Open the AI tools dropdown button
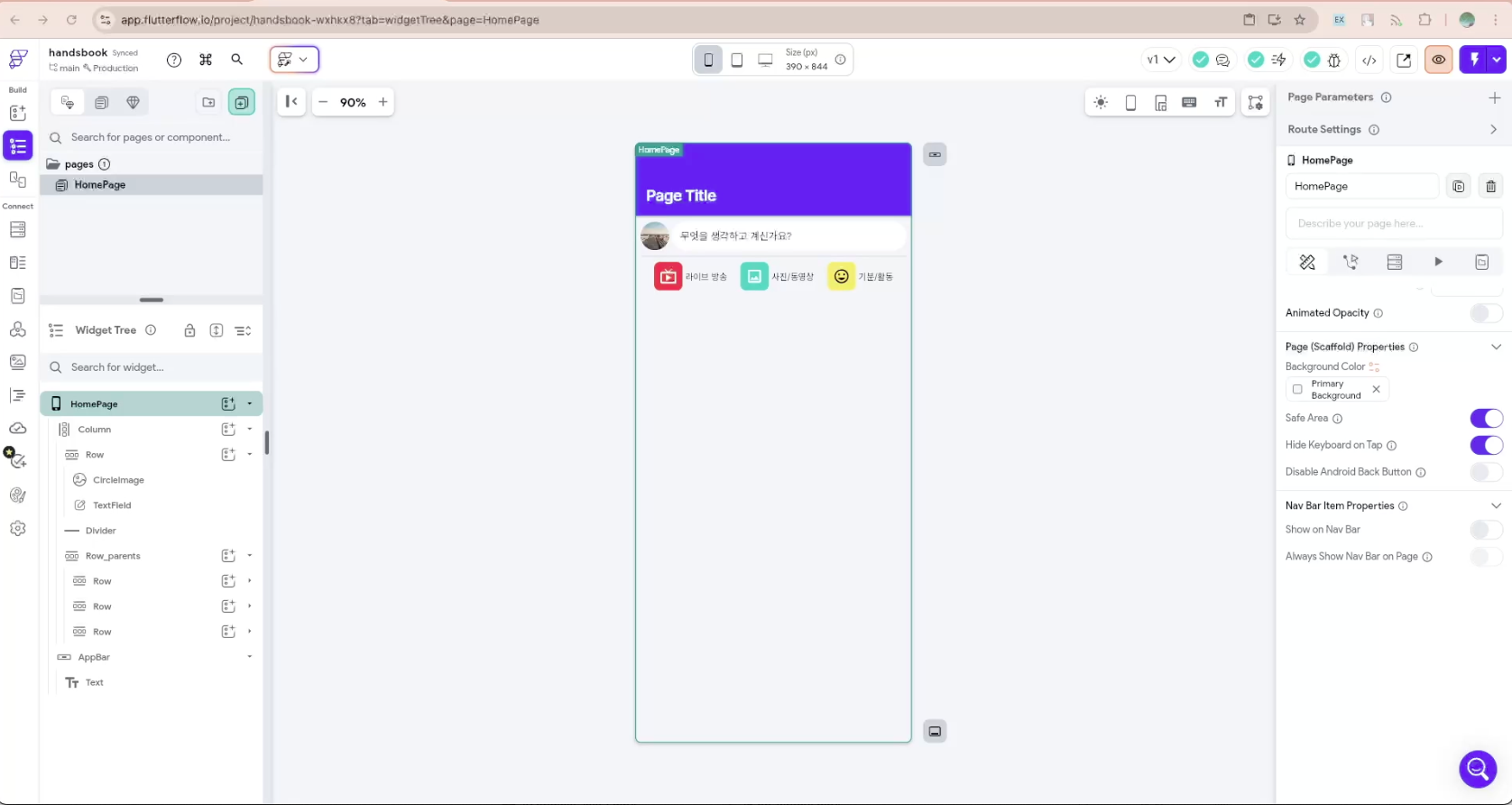The width and height of the screenshot is (1512, 805). pyautogui.click(x=294, y=60)
